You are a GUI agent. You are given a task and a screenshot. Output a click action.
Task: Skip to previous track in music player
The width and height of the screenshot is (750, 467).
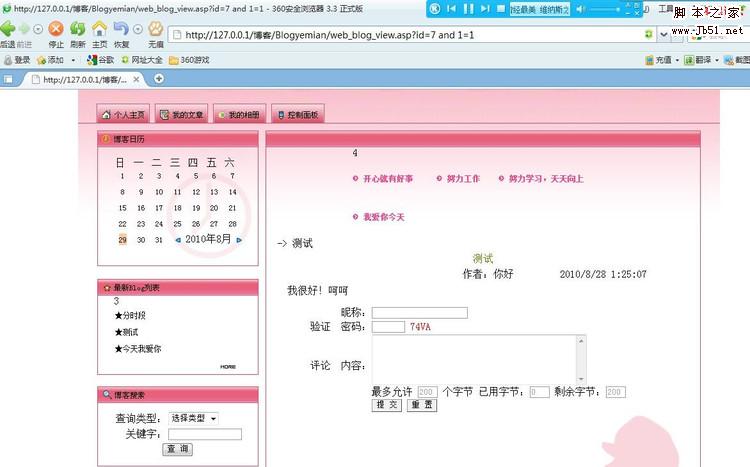451,9
